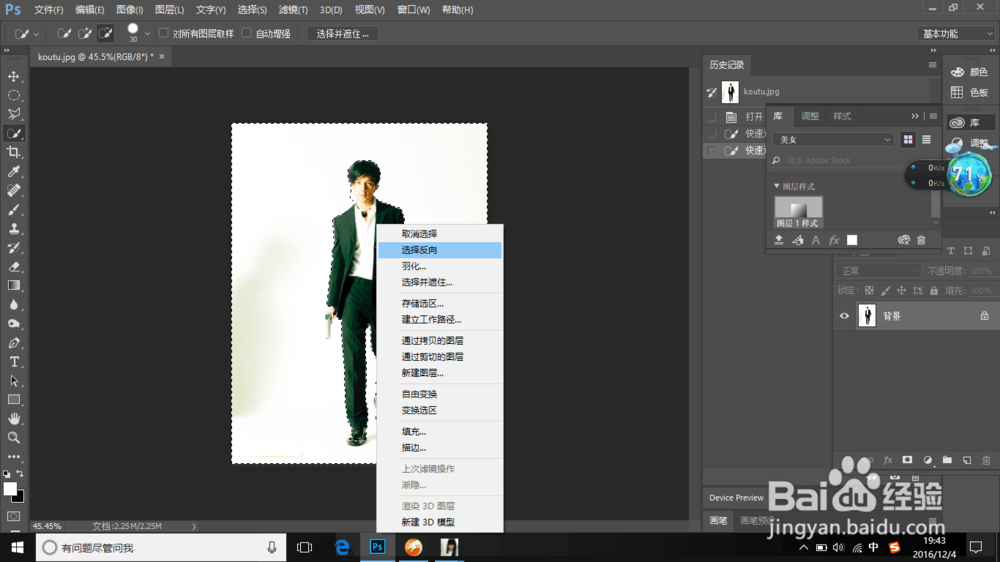Select the Eraser tool
This screenshot has width=1000, height=562.
13,267
